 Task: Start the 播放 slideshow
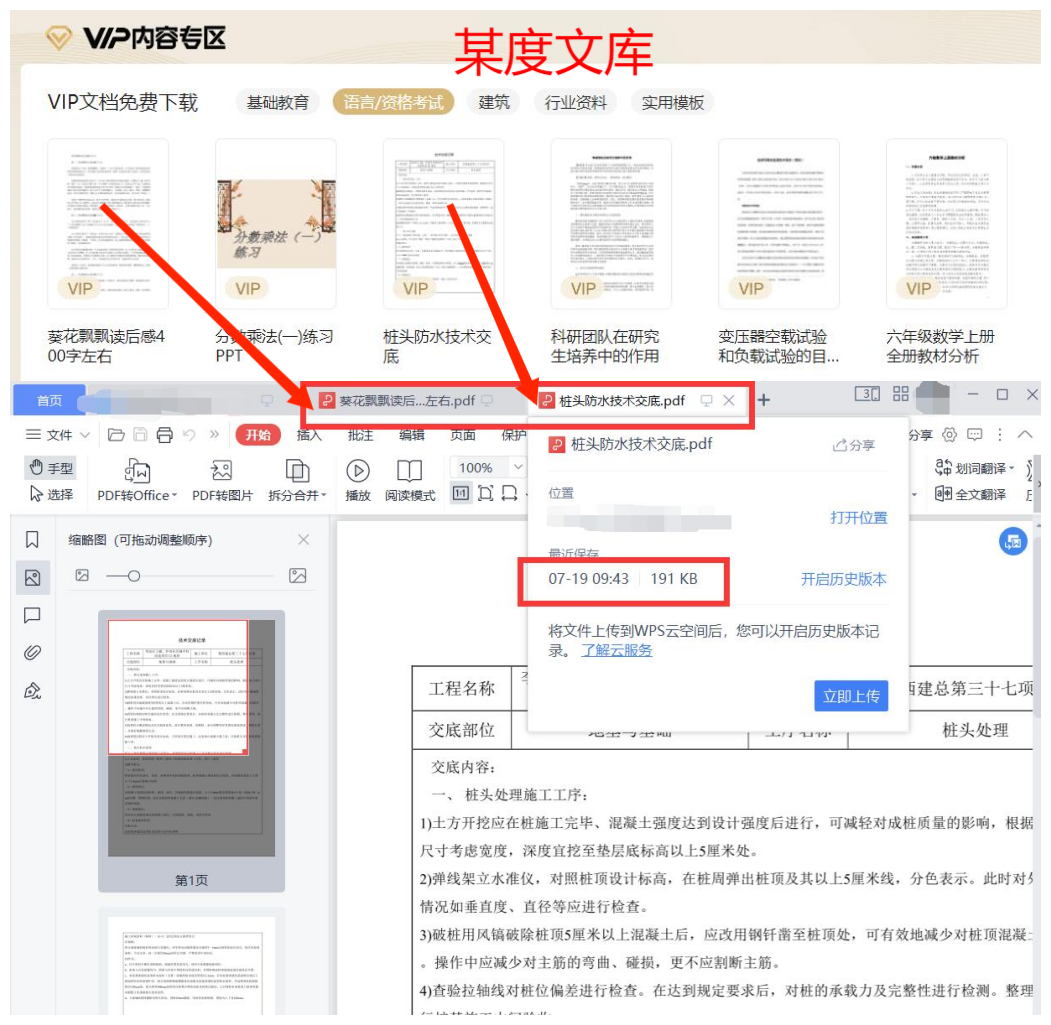tap(357, 480)
